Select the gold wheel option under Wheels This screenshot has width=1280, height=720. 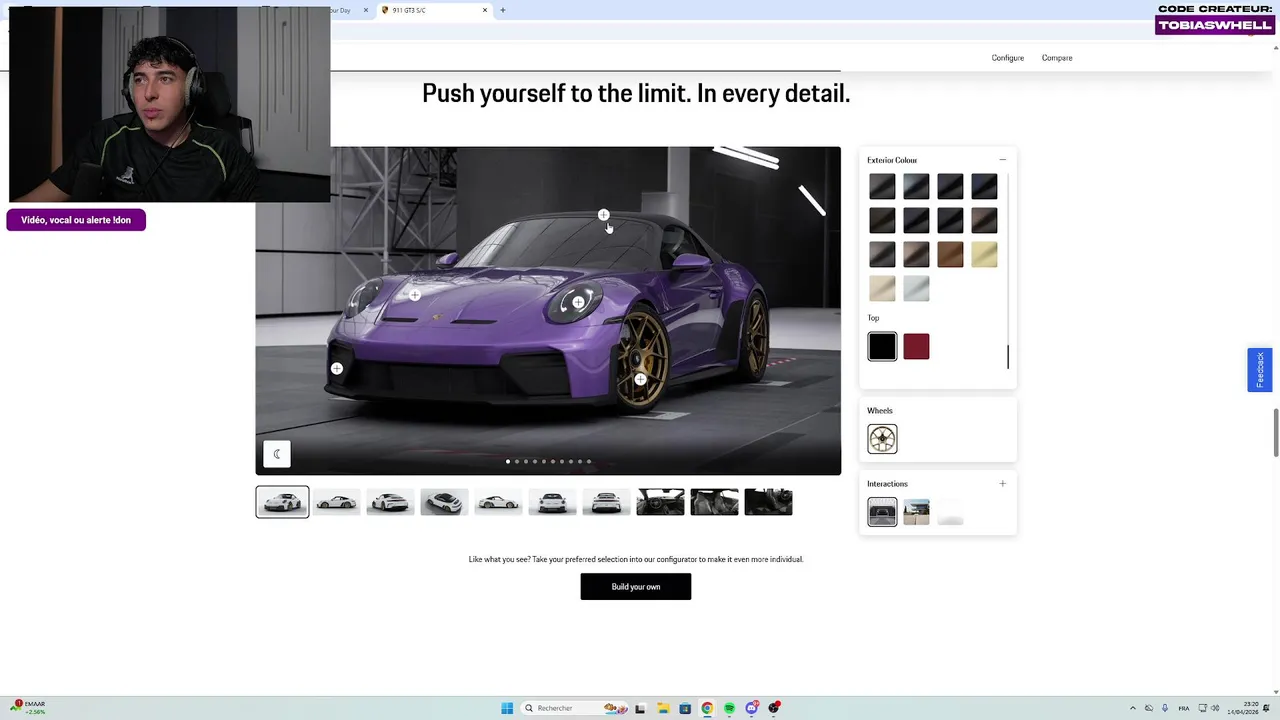pyautogui.click(x=882, y=439)
